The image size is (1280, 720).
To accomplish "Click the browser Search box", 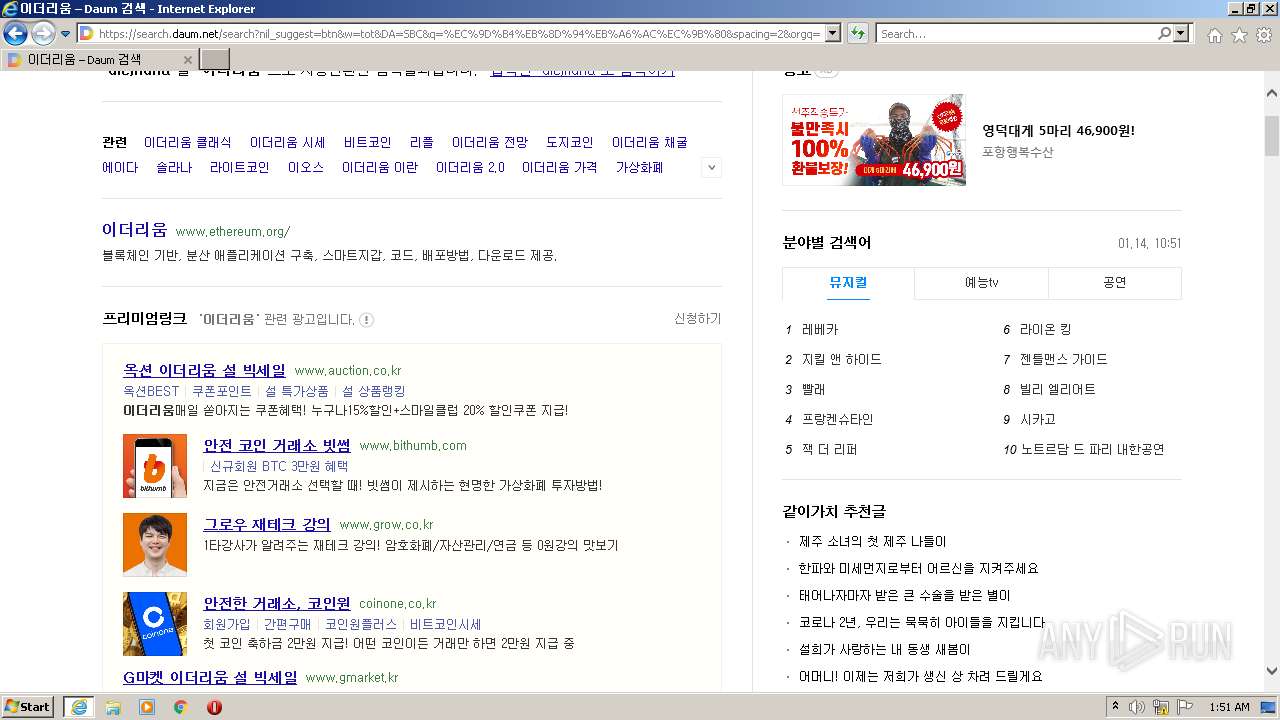I will point(1016,34).
